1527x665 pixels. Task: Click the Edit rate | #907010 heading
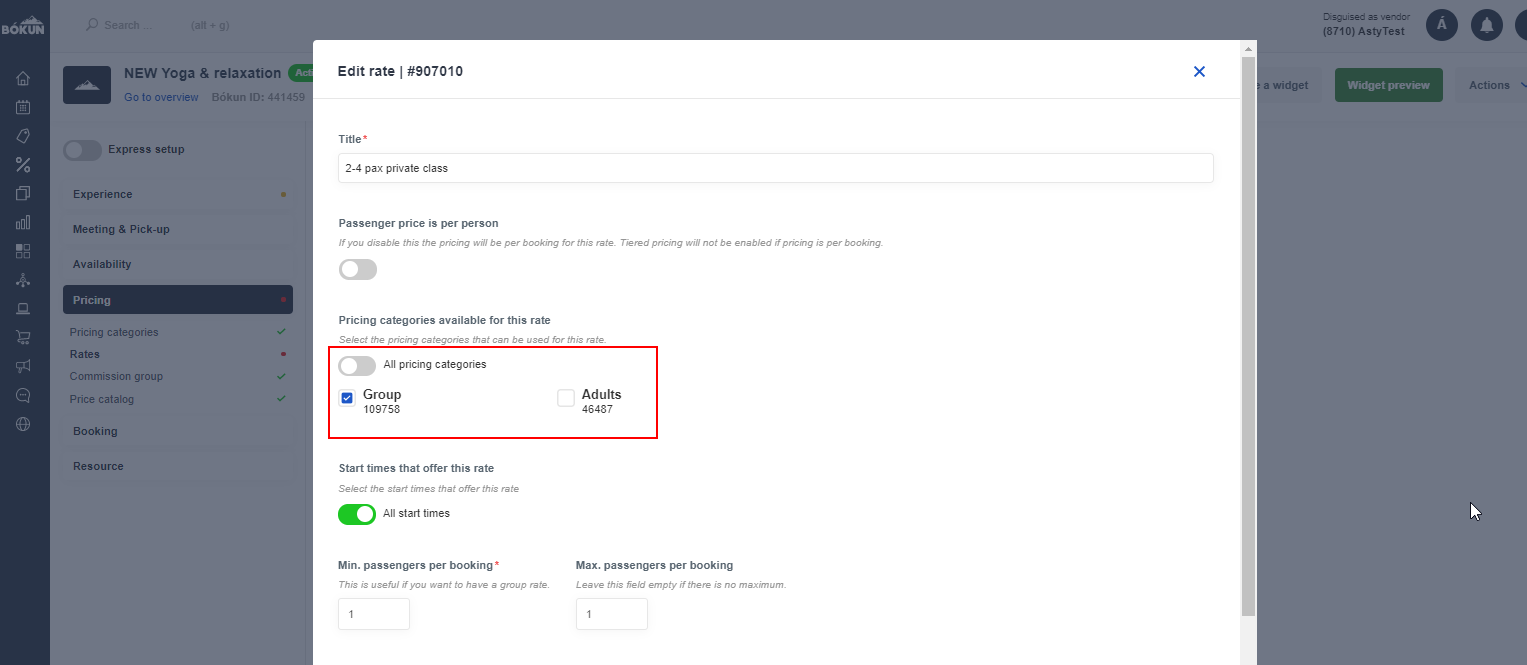[x=400, y=71]
